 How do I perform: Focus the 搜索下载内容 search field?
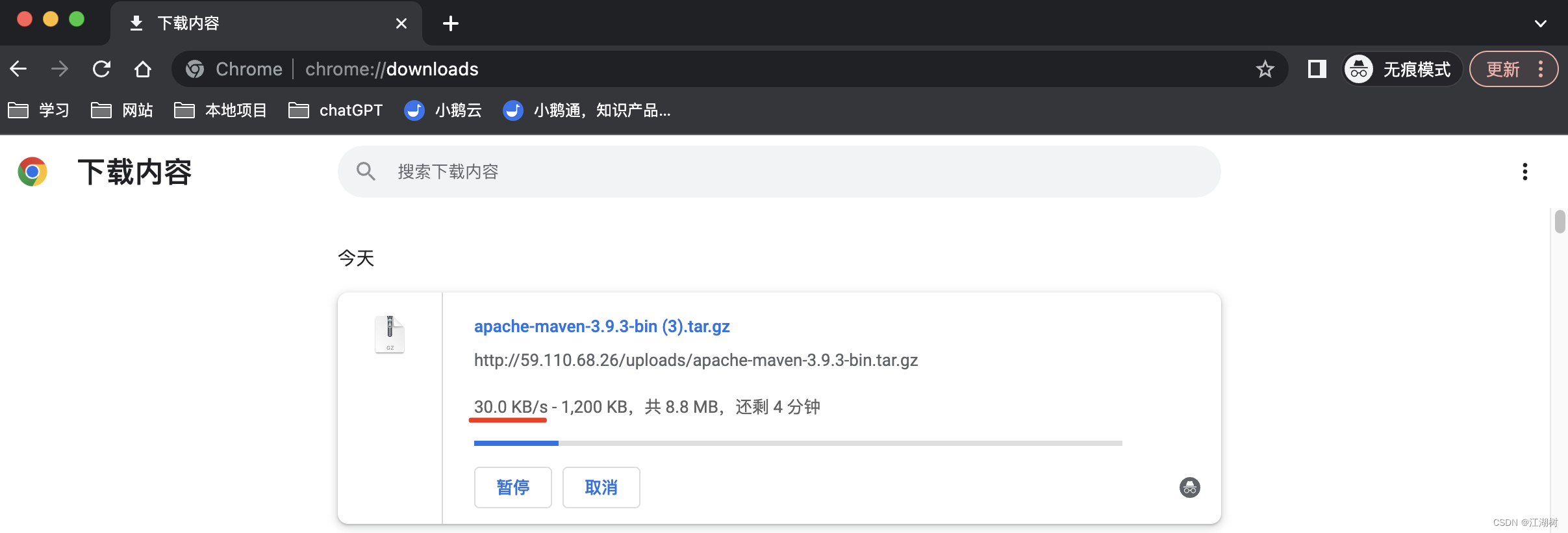779,172
